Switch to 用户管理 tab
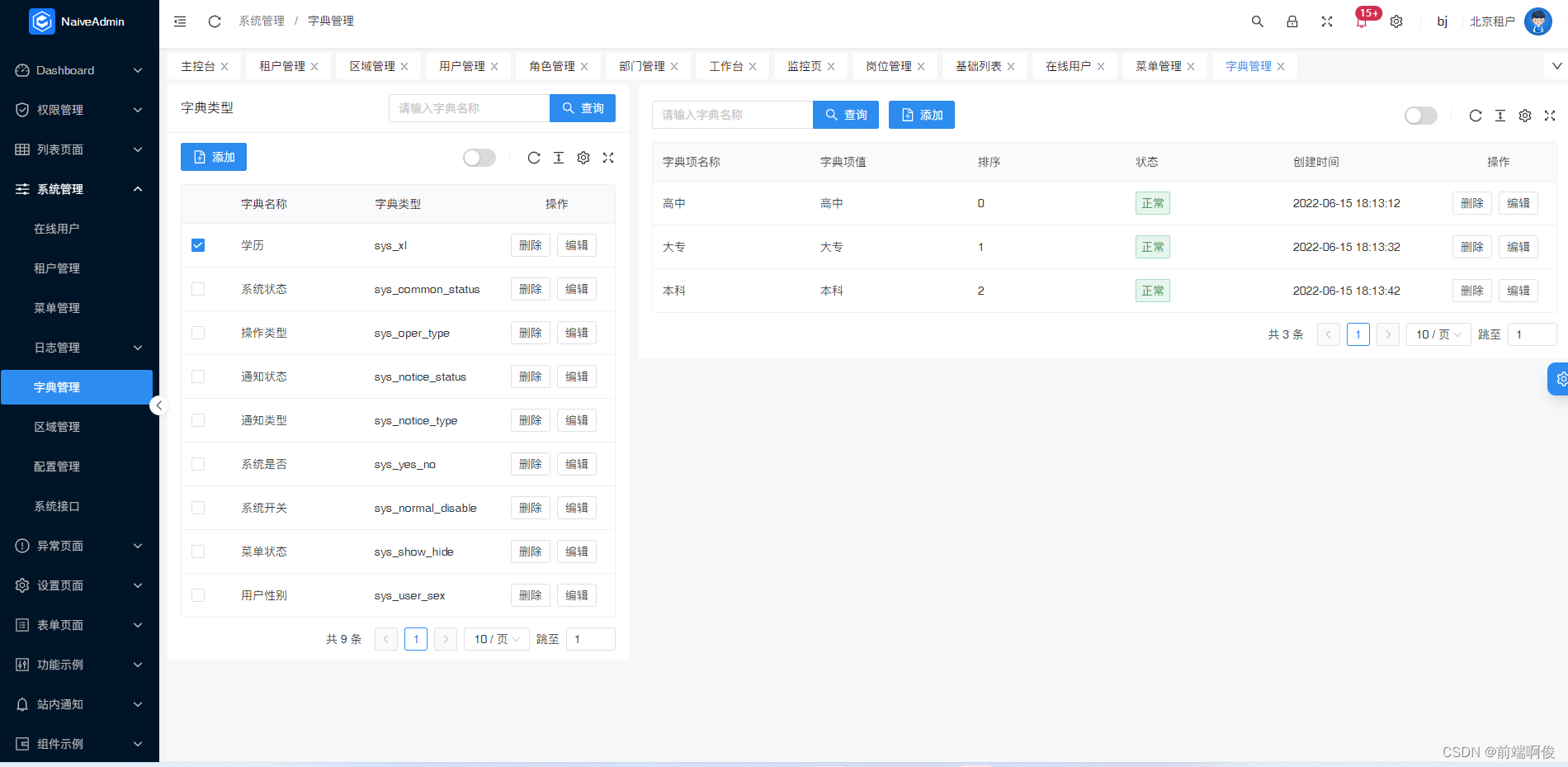This screenshot has width=1568, height=767. [462, 66]
